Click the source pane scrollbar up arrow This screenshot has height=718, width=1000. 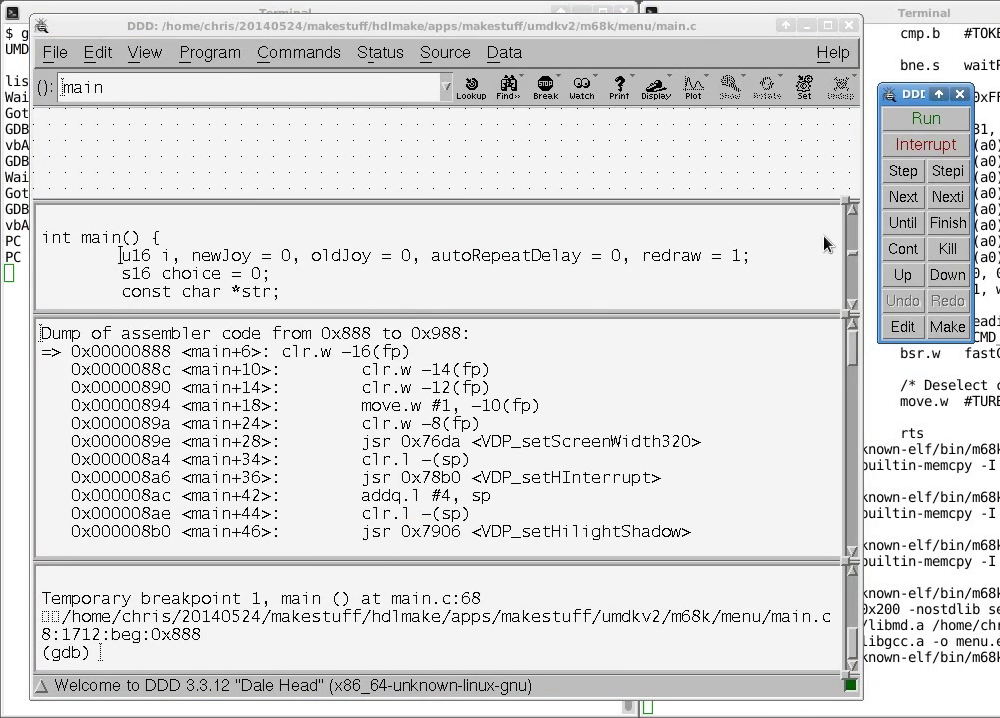(852, 209)
